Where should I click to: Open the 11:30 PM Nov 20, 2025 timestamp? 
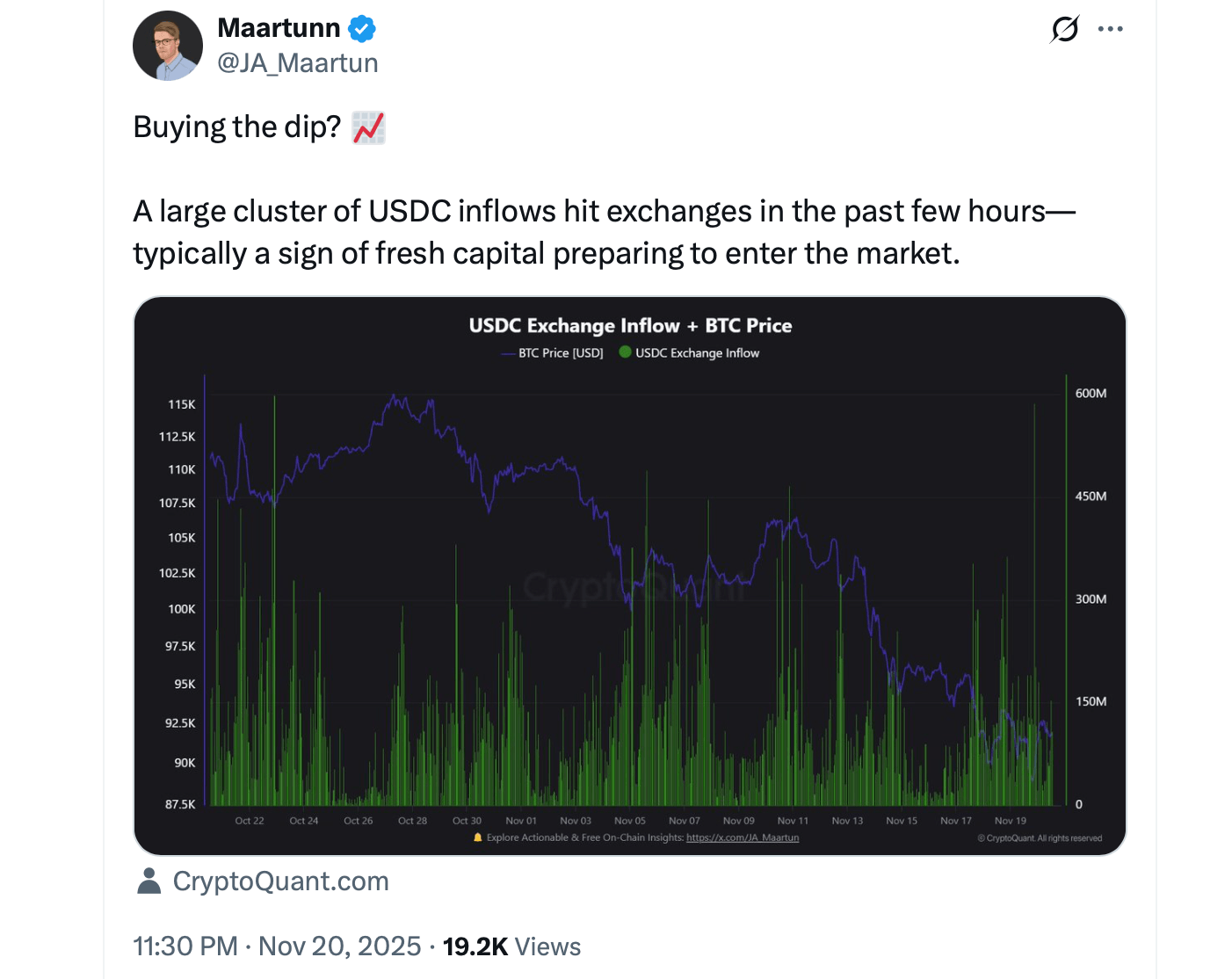click(277, 946)
